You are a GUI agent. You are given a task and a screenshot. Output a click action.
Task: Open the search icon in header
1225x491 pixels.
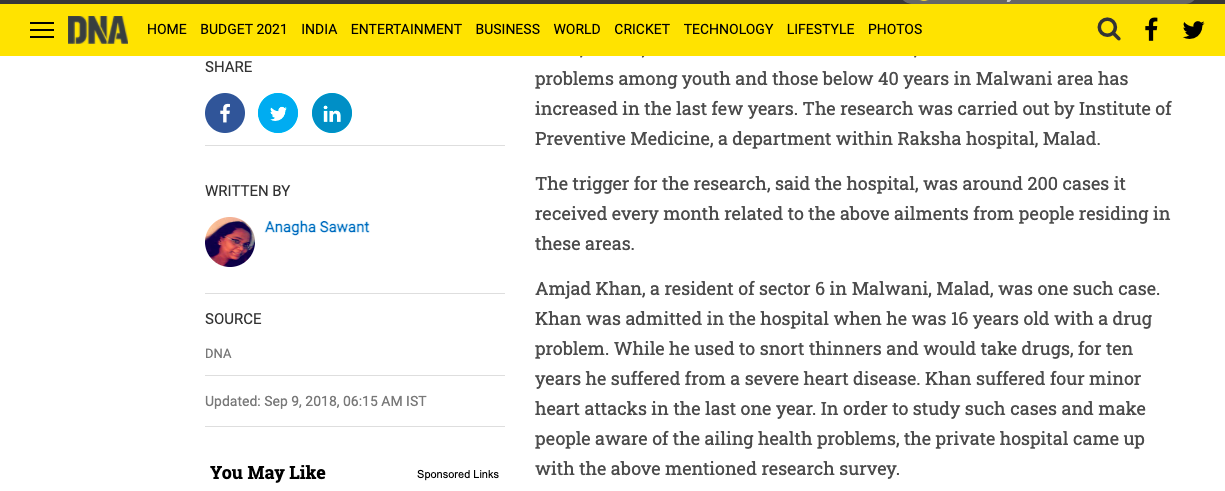[1108, 29]
